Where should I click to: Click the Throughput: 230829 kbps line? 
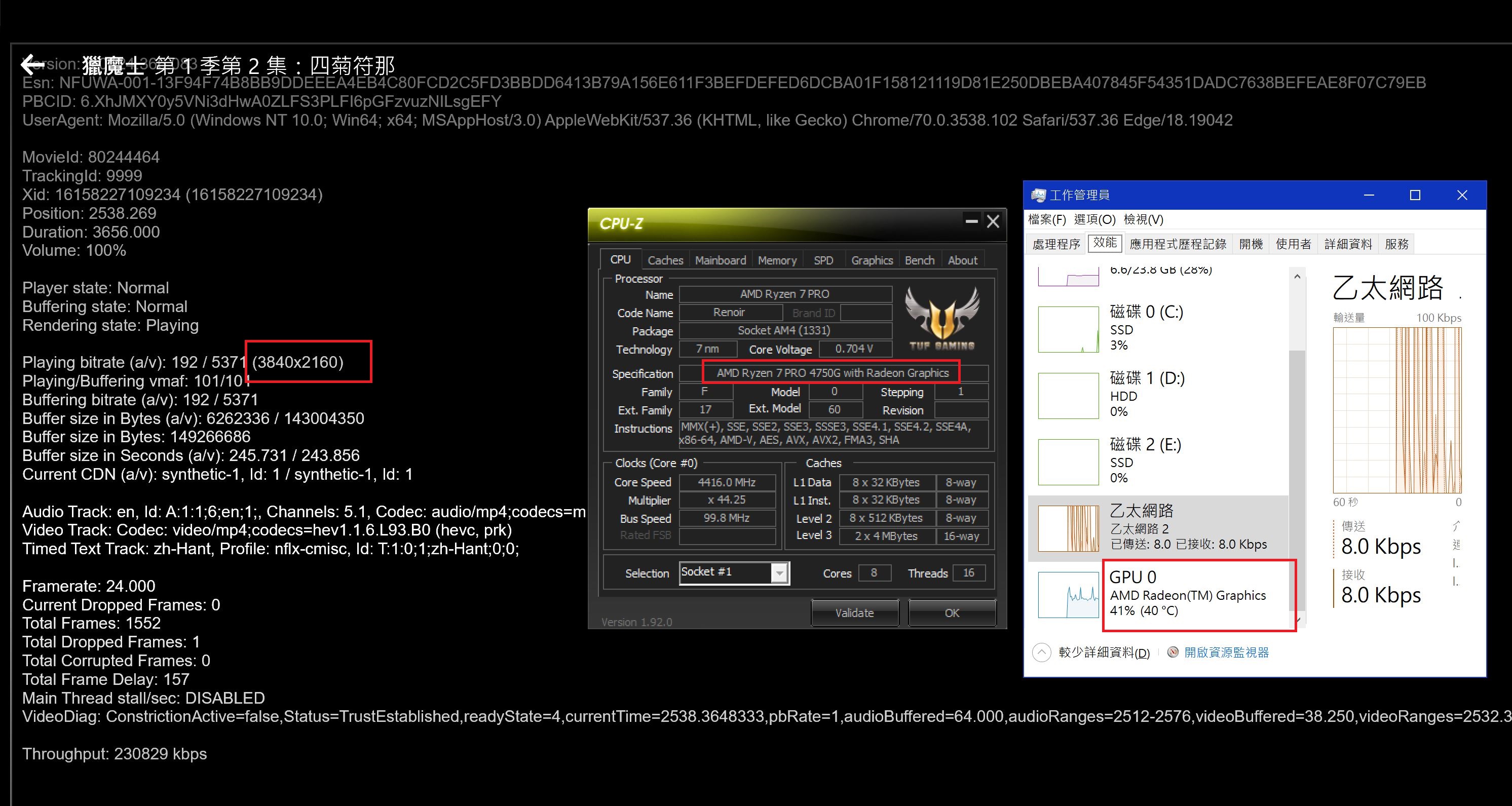[x=115, y=754]
